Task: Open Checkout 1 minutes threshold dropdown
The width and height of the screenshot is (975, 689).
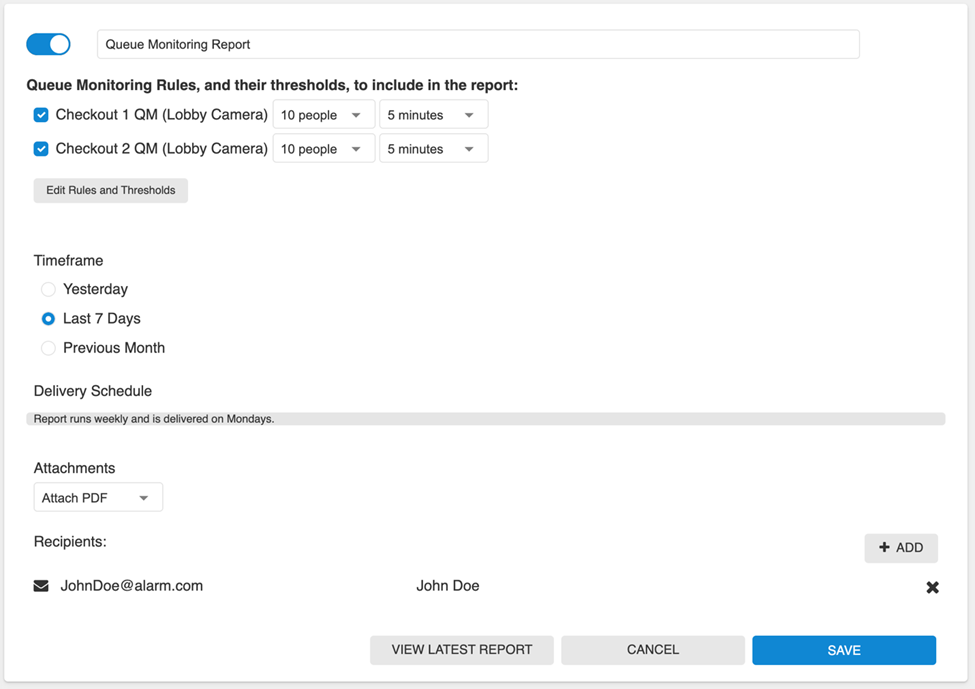Action: [433, 115]
